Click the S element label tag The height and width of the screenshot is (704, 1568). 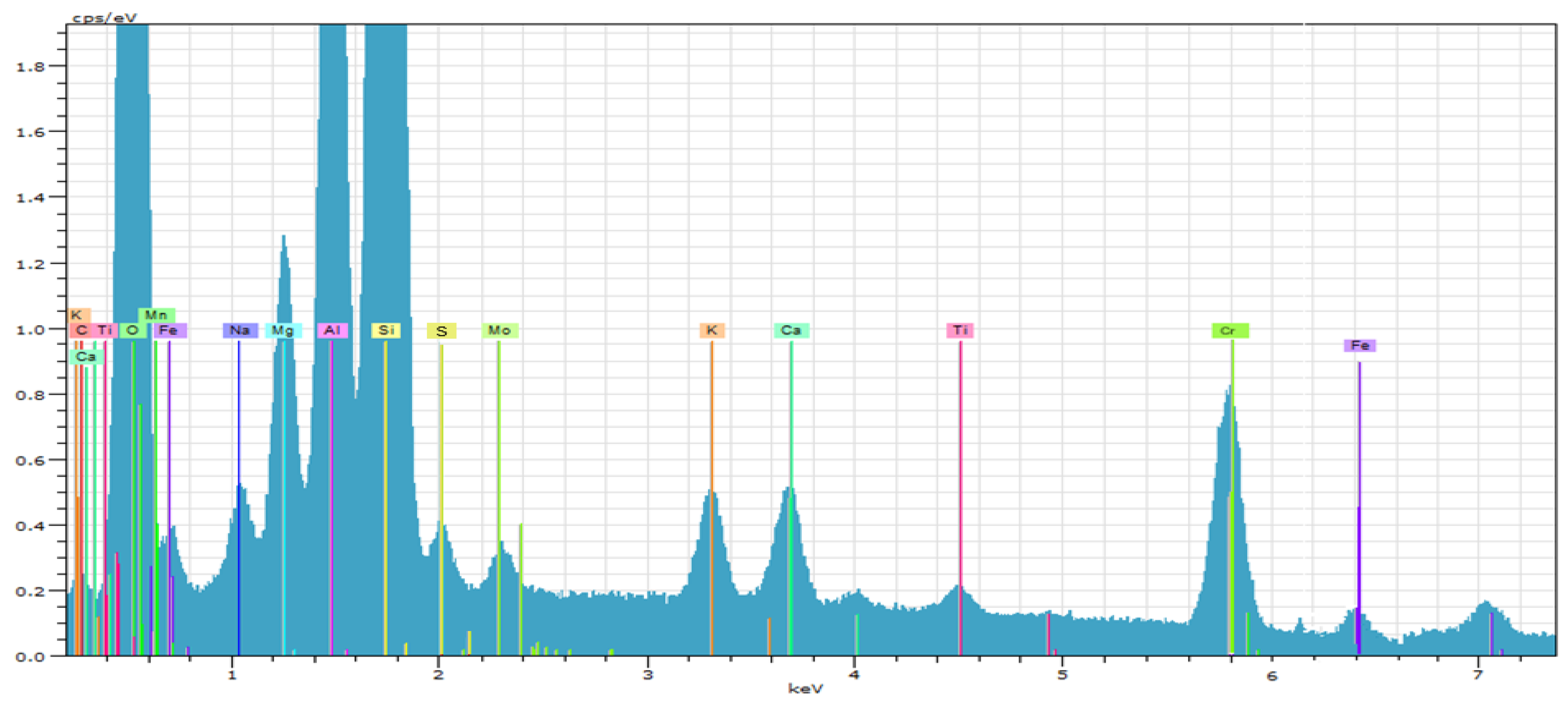[x=441, y=331]
